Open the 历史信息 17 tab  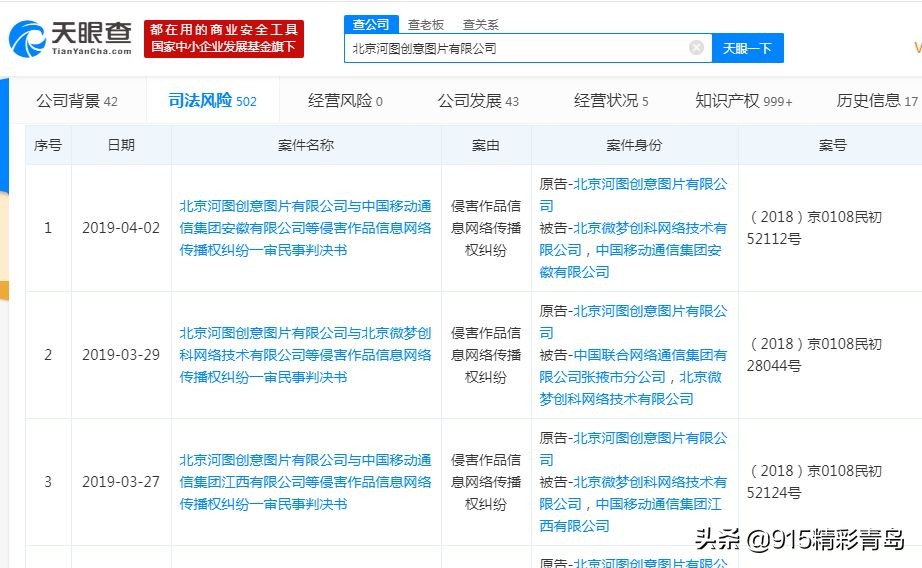click(877, 101)
